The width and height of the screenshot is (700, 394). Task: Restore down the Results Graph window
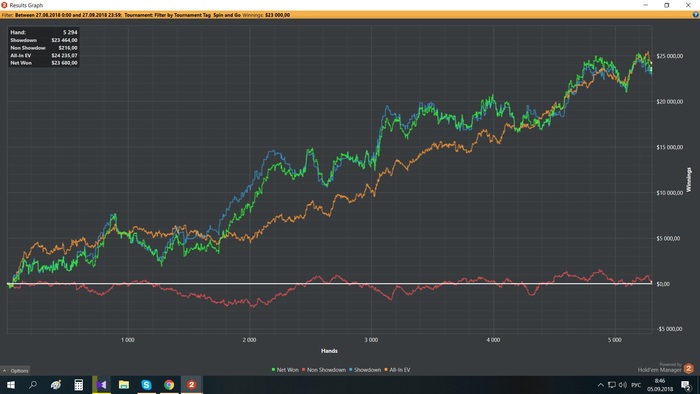[x=667, y=5]
